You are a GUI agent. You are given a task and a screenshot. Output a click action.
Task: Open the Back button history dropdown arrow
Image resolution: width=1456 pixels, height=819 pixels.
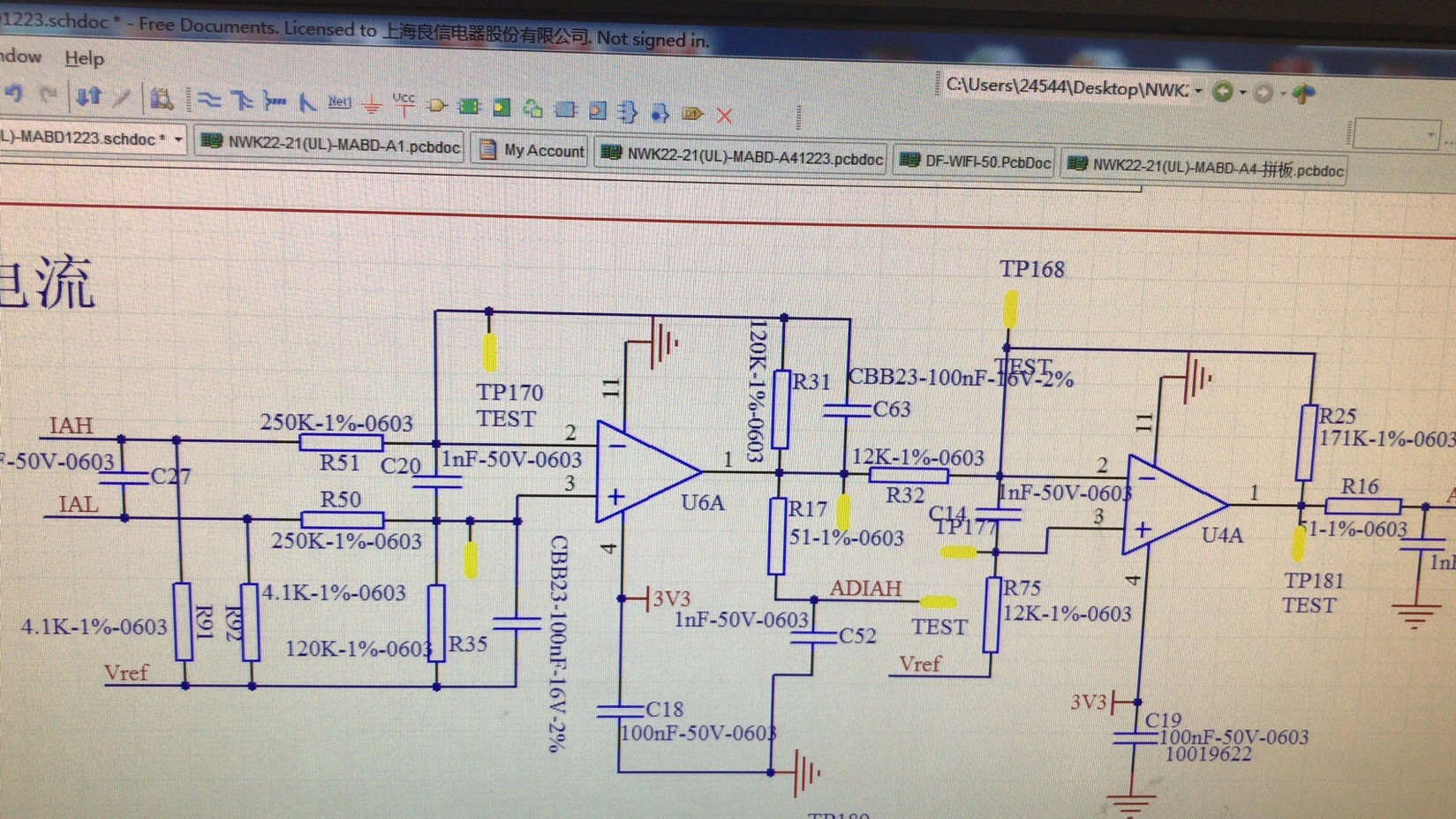coord(1242,92)
